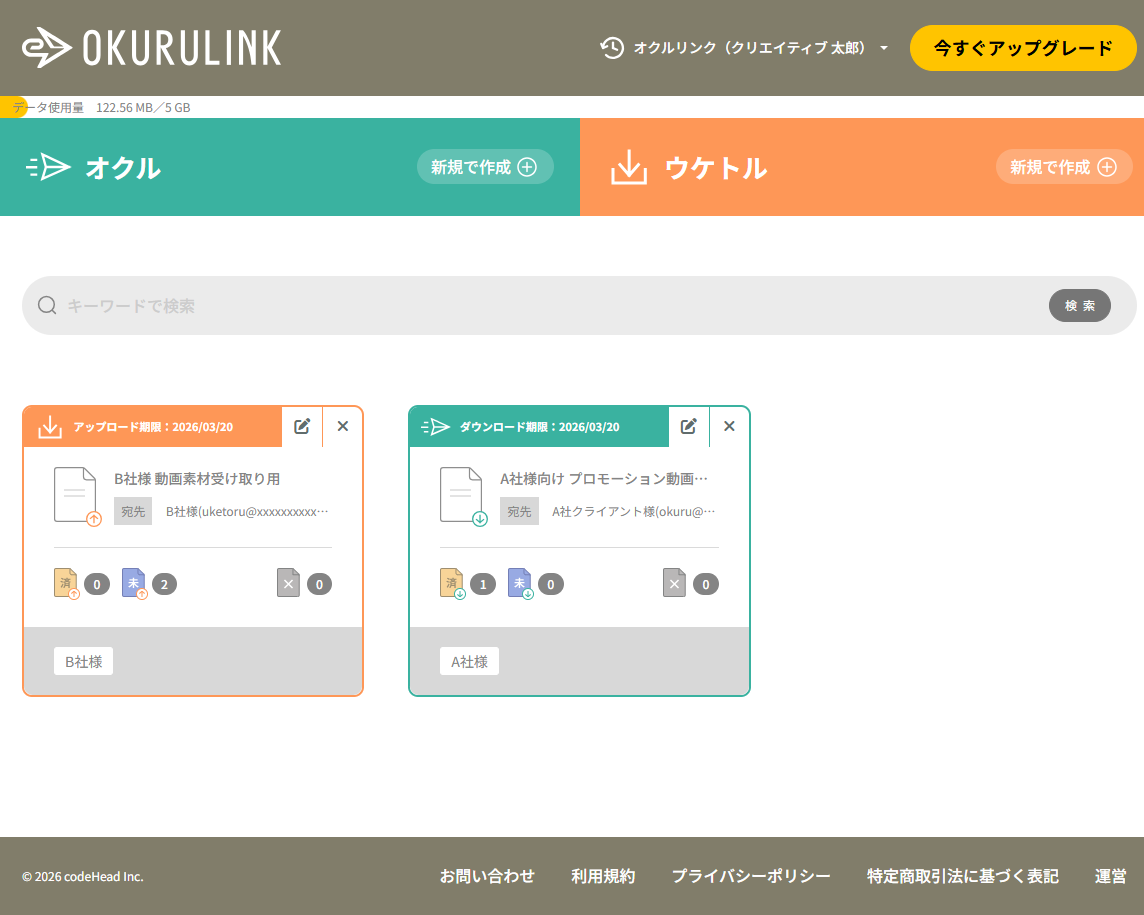Open the edit pencil icon on the B社様 card
Image resolution: width=1144 pixels, height=915 pixels.
[302, 426]
